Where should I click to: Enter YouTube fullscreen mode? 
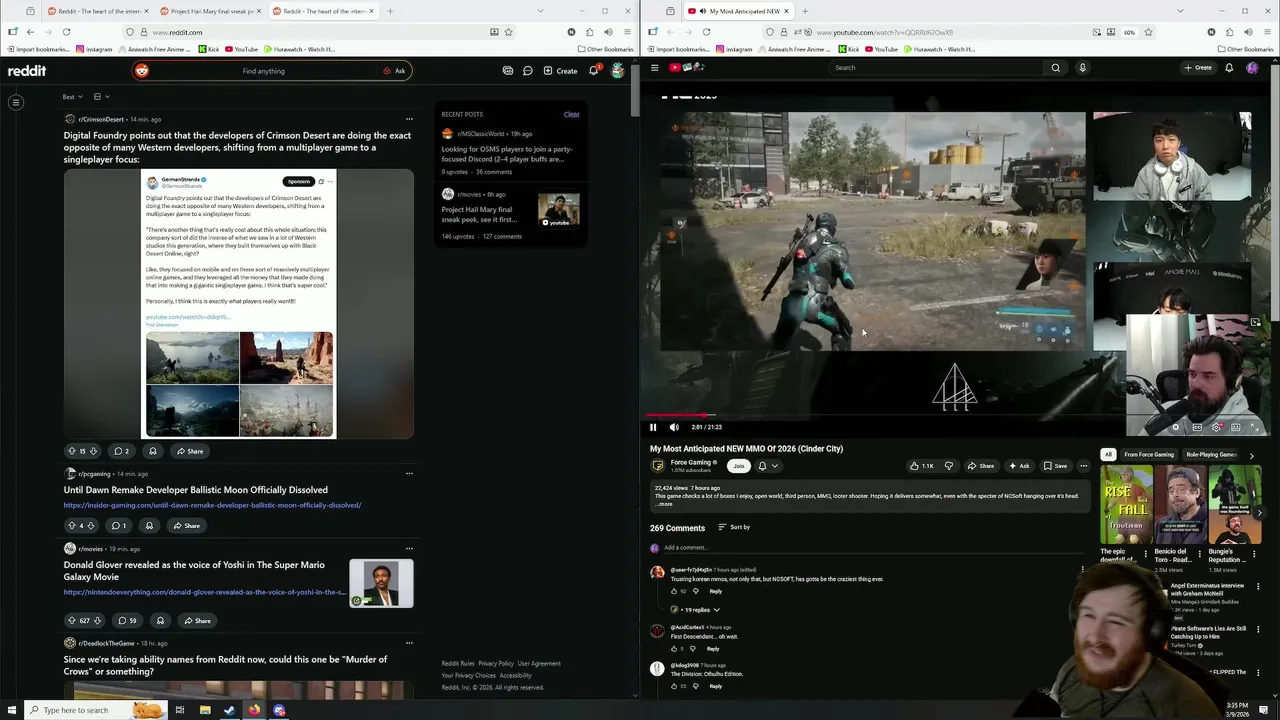pyautogui.click(x=1256, y=427)
